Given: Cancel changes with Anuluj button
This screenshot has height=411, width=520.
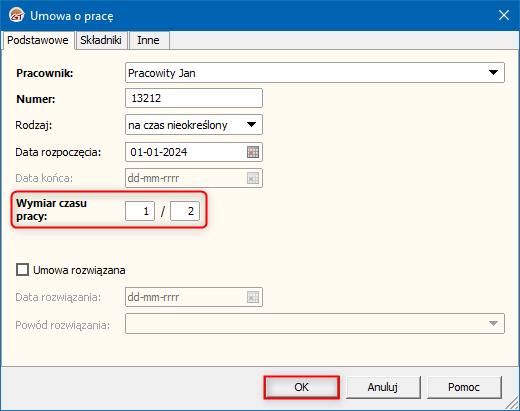Looking at the screenshot, I should point(383,387).
